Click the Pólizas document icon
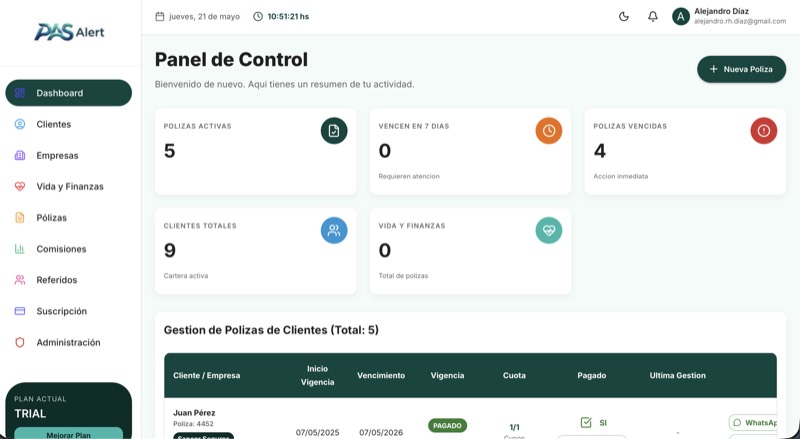This screenshot has width=800, height=439. click(x=20, y=217)
